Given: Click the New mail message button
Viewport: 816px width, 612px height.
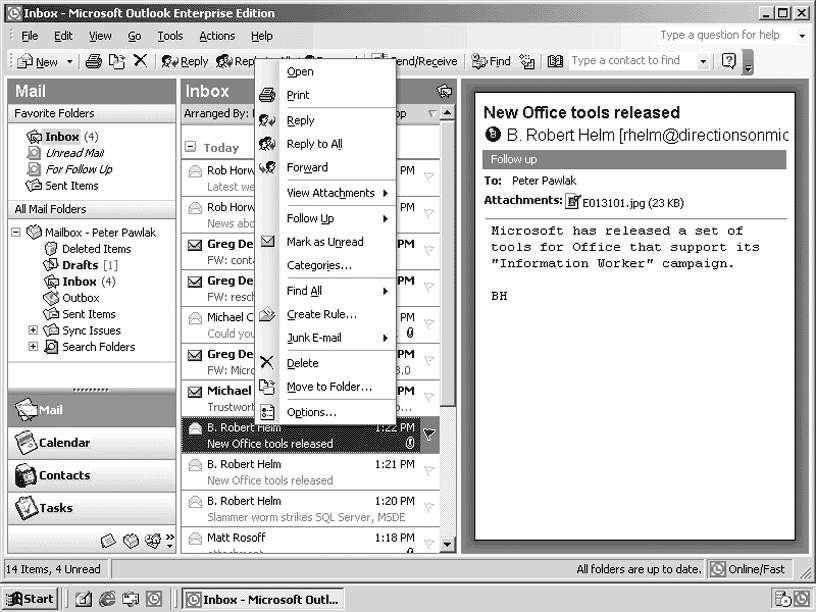Looking at the screenshot, I should [x=37, y=62].
